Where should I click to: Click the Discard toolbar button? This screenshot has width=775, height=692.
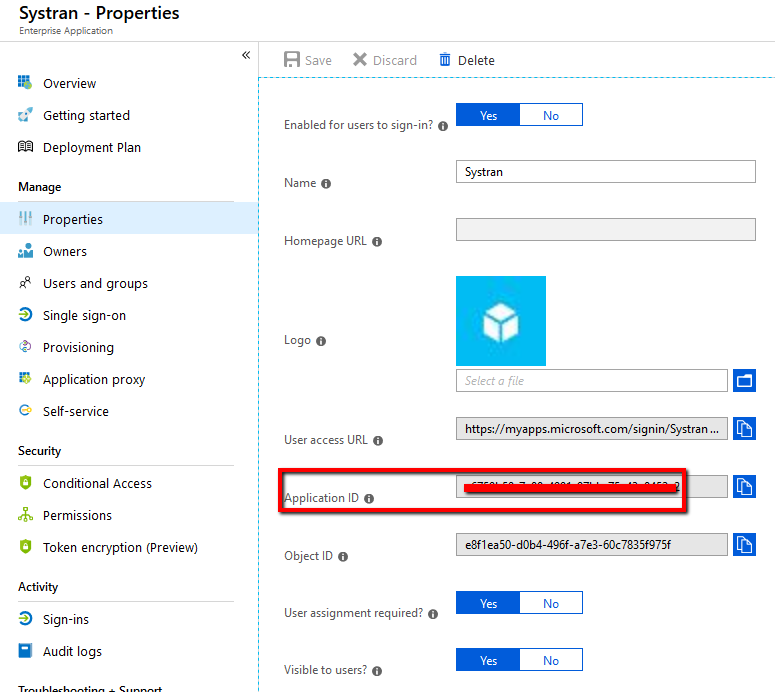[385, 60]
